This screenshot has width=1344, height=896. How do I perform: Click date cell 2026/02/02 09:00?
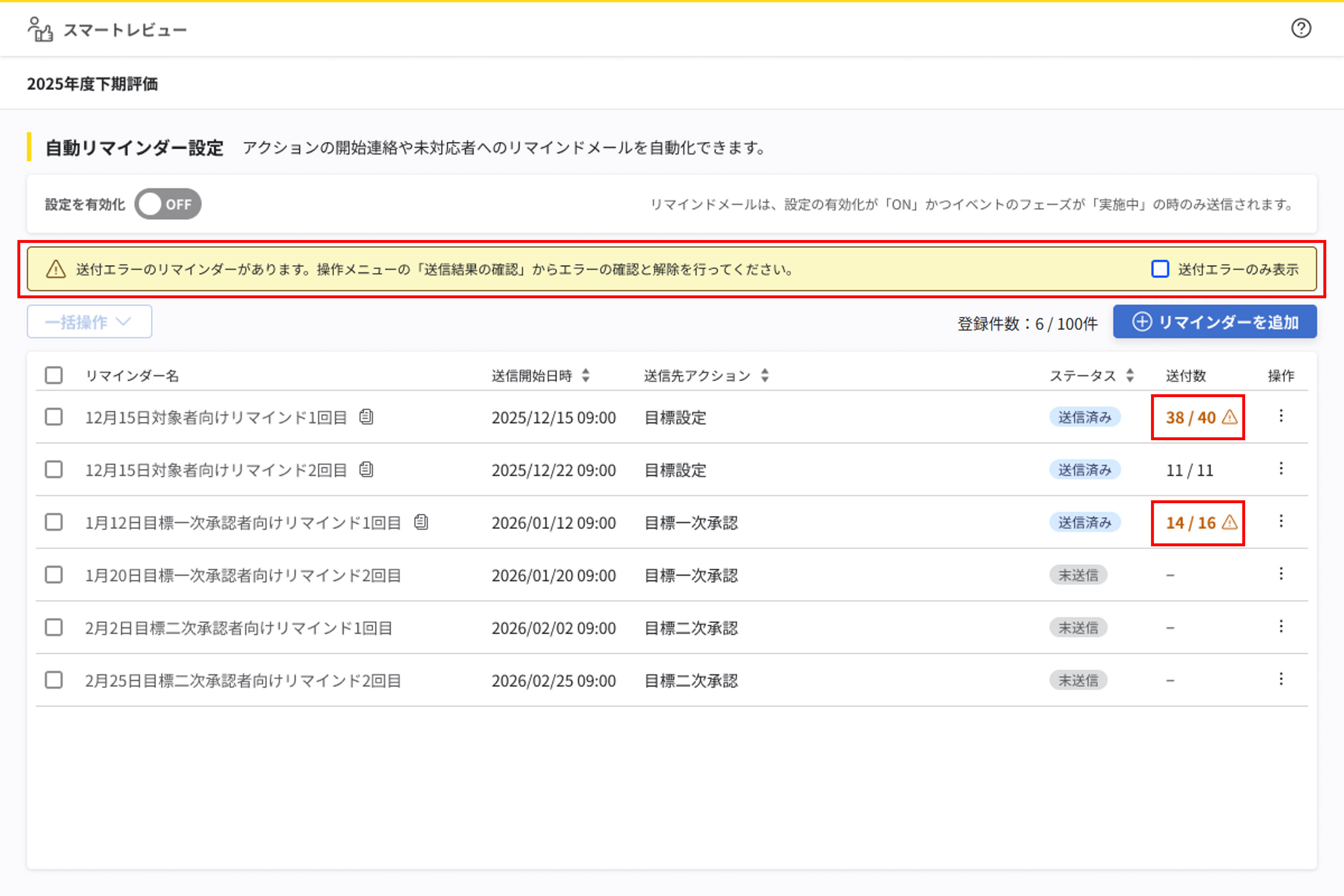554,628
